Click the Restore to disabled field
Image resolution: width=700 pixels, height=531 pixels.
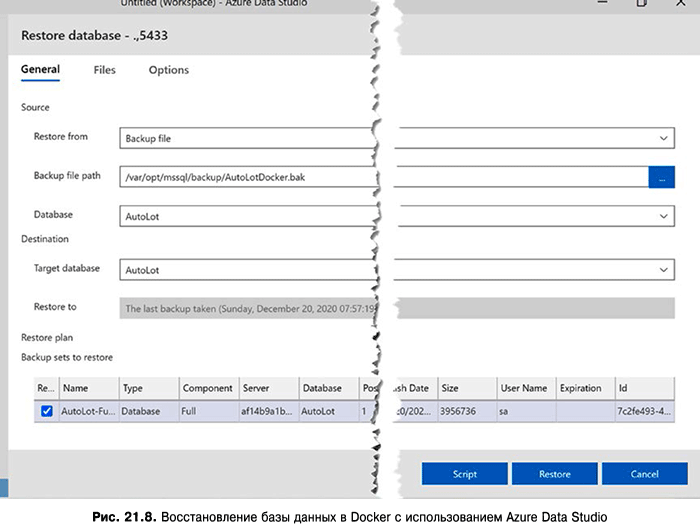point(397,308)
